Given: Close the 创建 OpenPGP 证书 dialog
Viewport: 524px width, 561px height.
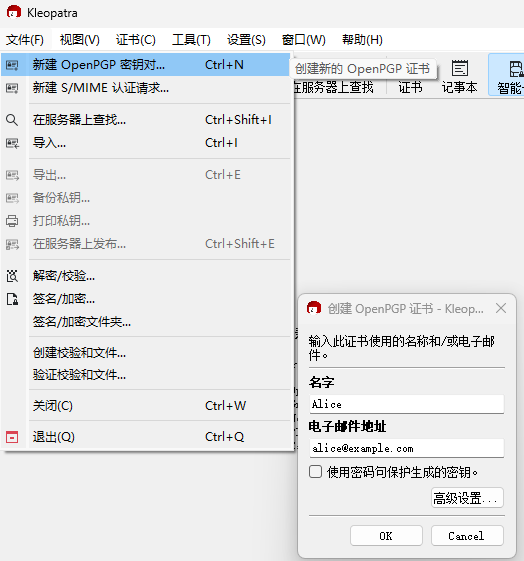Looking at the screenshot, I should click(501, 308).
